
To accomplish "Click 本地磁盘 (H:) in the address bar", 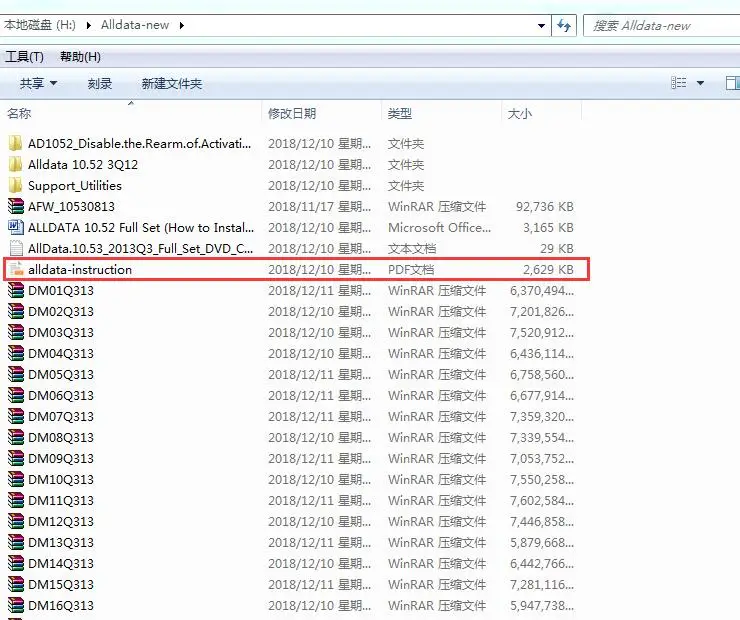I will pyautogui.click(x=40, y=25).
